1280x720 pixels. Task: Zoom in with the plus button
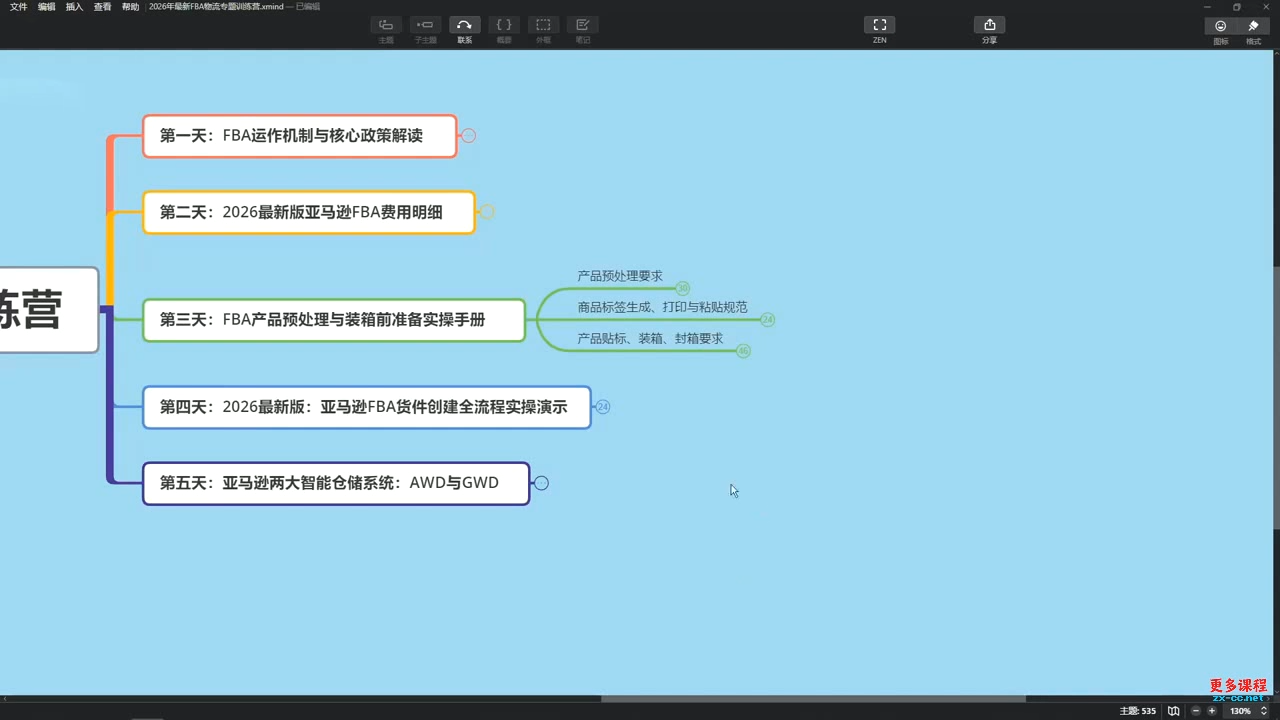click(1212, 711)
